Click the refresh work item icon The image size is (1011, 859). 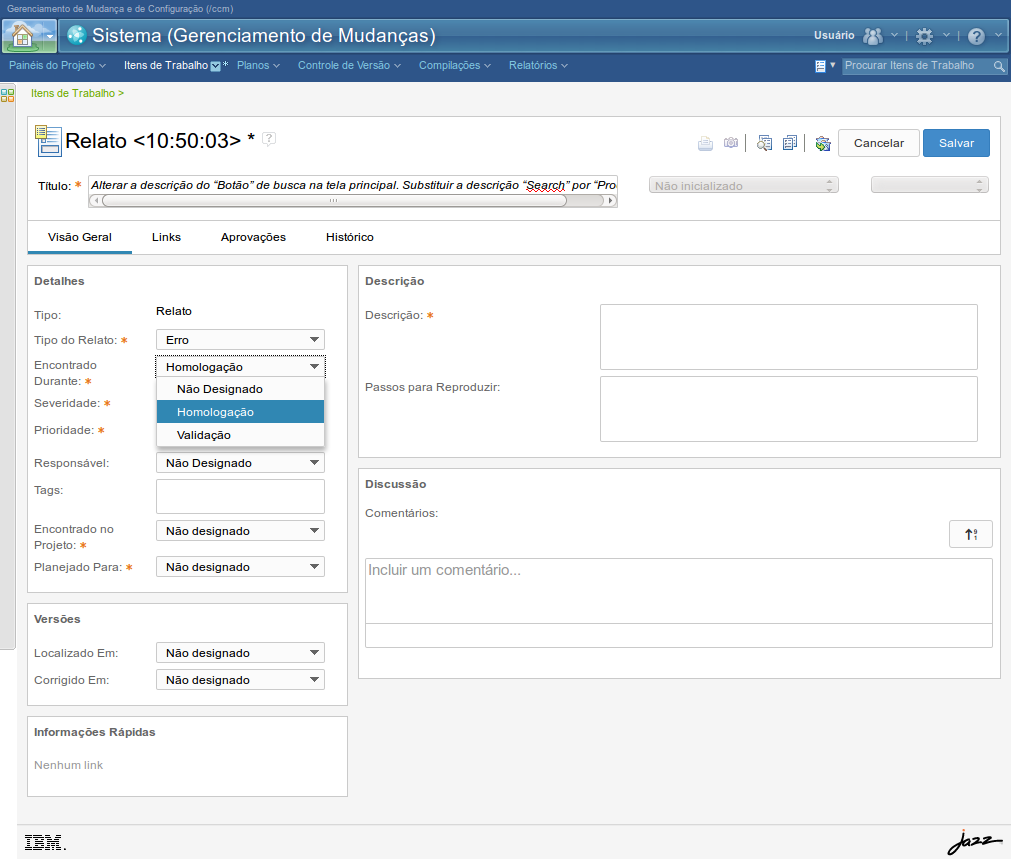click(x=823, y=143)
